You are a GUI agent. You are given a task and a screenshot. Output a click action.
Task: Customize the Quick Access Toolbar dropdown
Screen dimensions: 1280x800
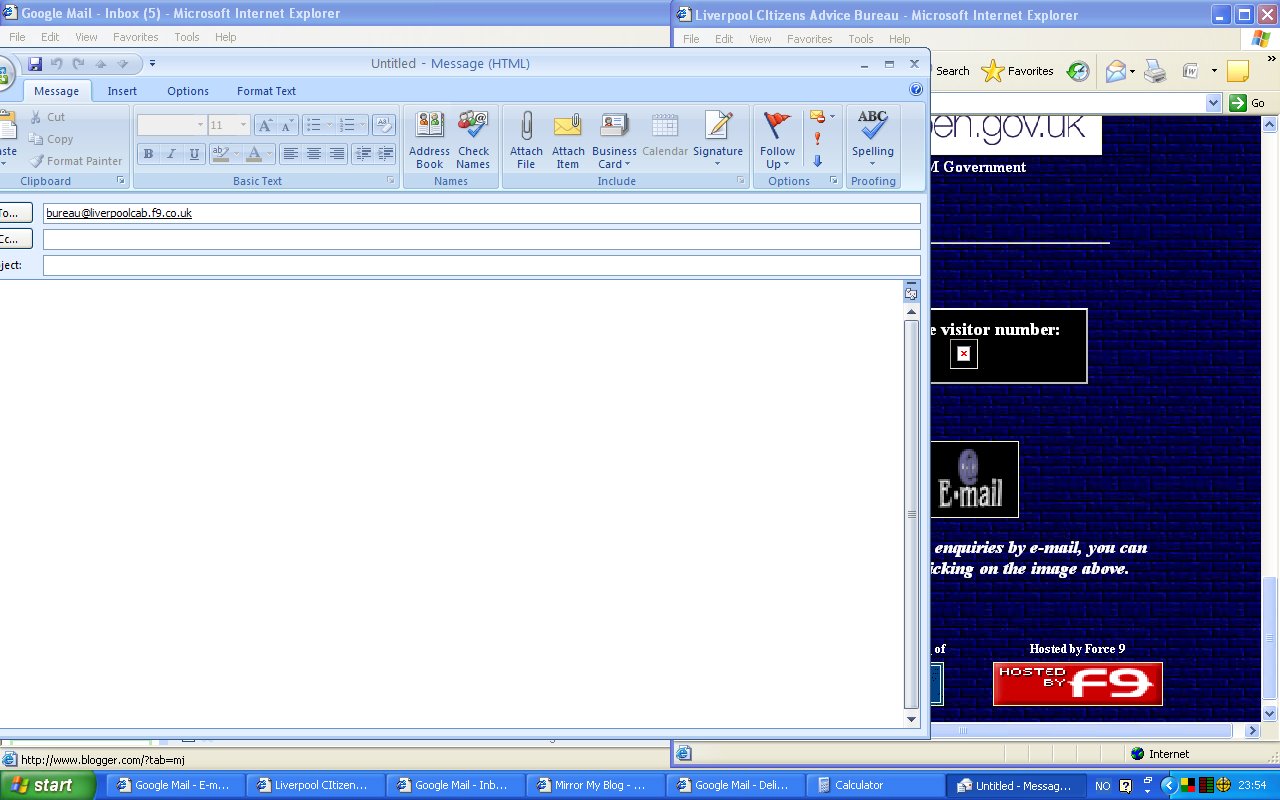(152, 64)
